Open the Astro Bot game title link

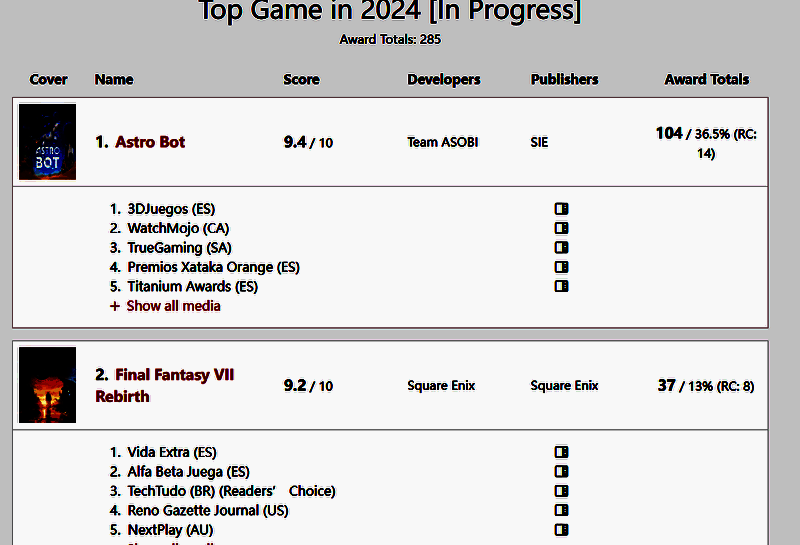(x=150, y=142)
